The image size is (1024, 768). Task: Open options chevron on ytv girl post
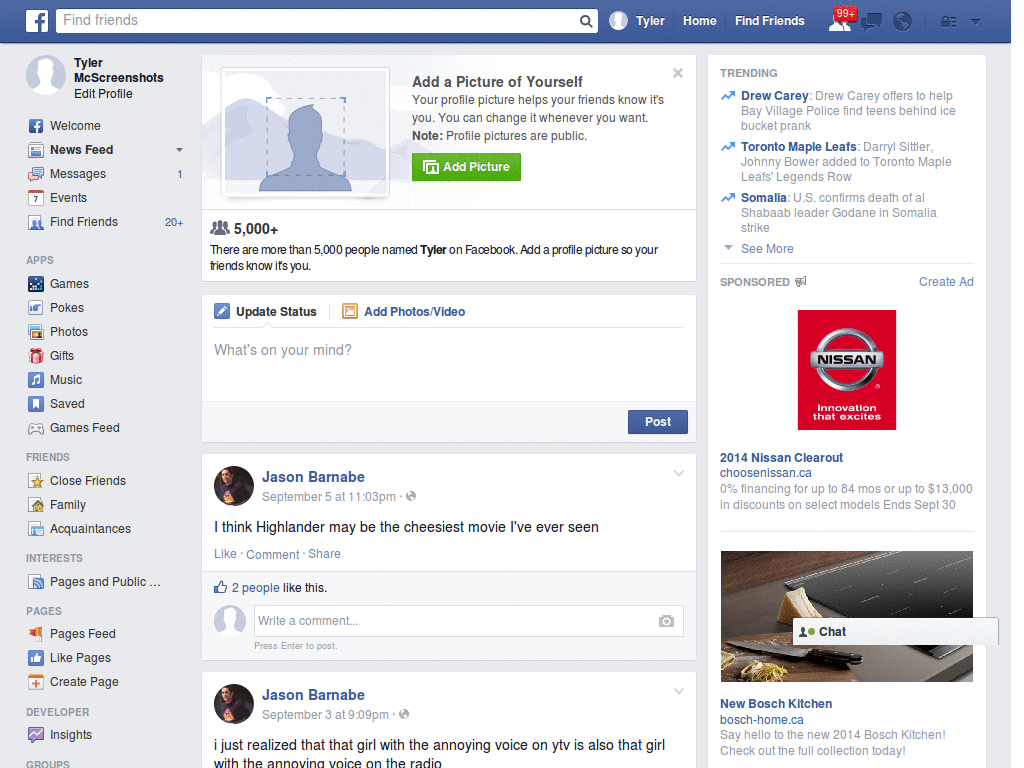[x=679, y=691]
